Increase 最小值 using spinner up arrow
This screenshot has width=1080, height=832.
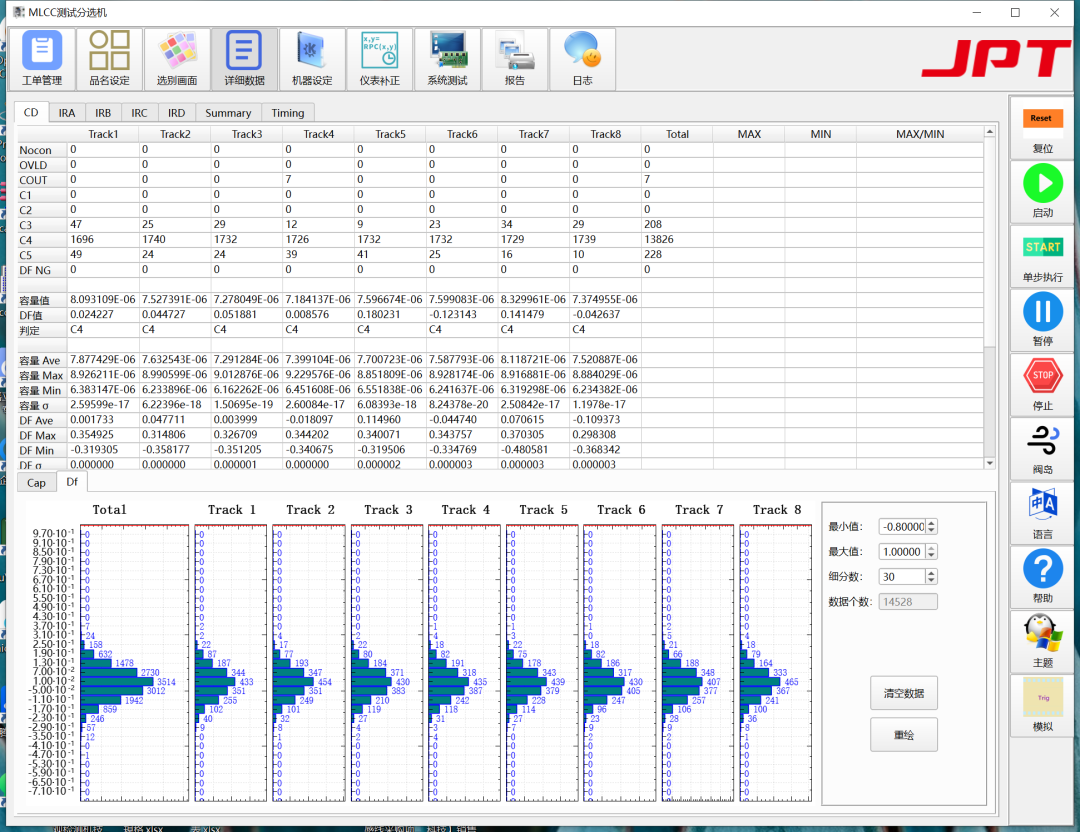coord(932,522)
